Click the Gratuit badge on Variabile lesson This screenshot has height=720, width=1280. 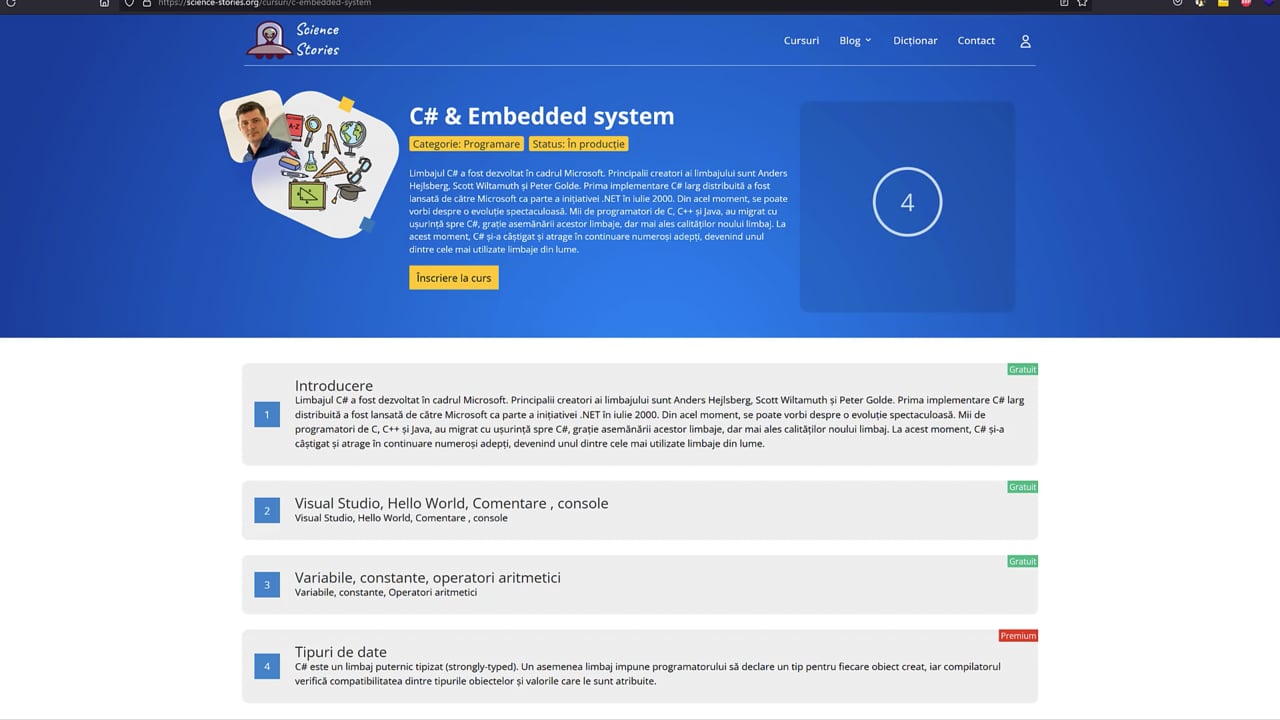click(1022, 561)
